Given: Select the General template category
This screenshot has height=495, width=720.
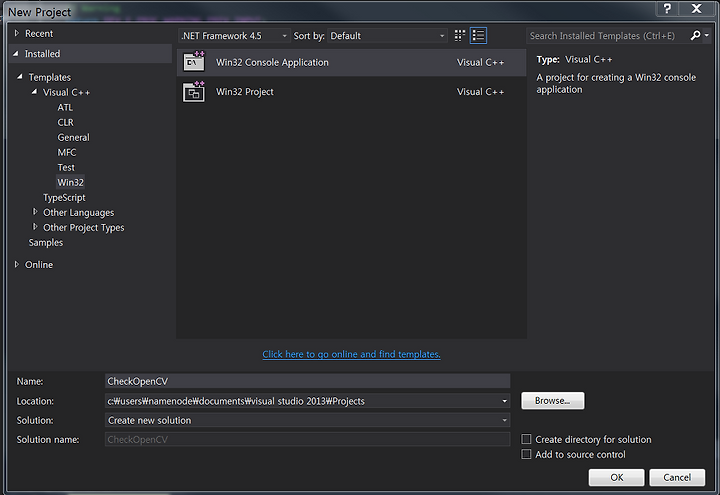Looking at the screenshot, I should [73, 137].
